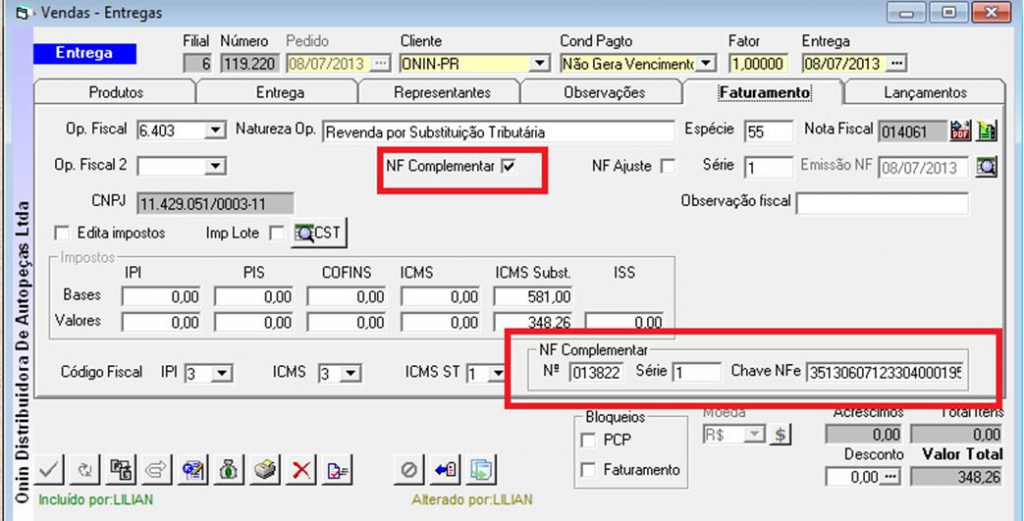Uncheck the NF Complementar checkbox

[x=509, y=166]
